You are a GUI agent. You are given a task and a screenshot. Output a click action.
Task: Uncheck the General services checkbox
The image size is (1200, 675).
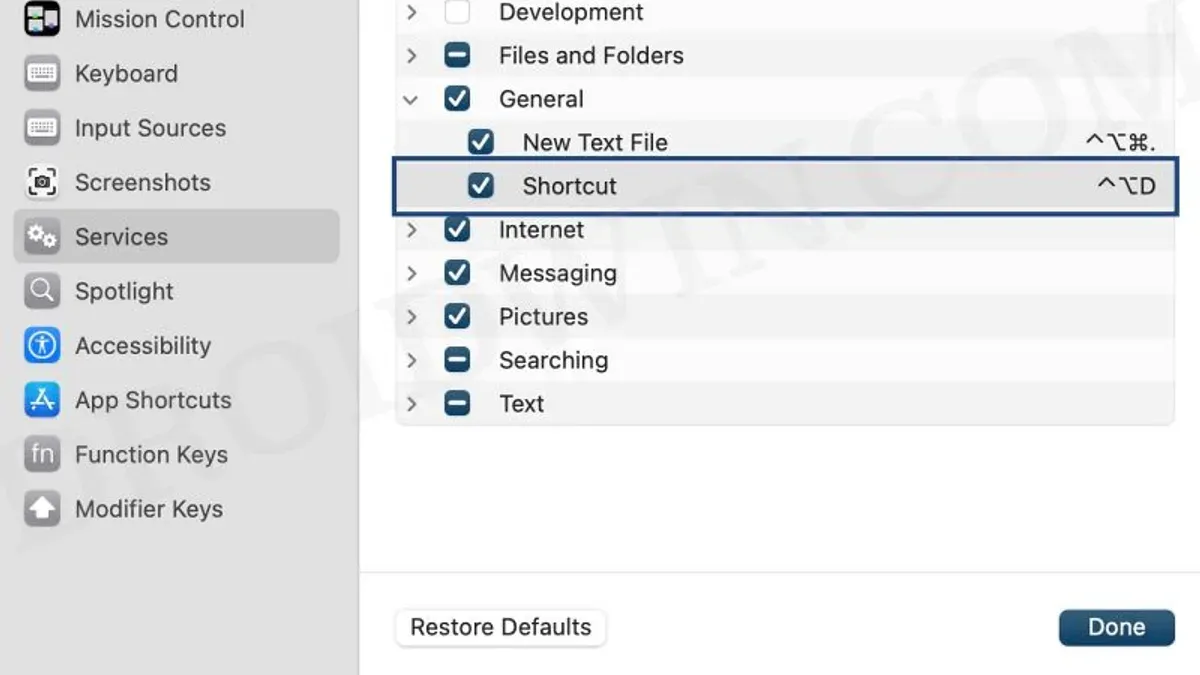[x=457, y=99]
